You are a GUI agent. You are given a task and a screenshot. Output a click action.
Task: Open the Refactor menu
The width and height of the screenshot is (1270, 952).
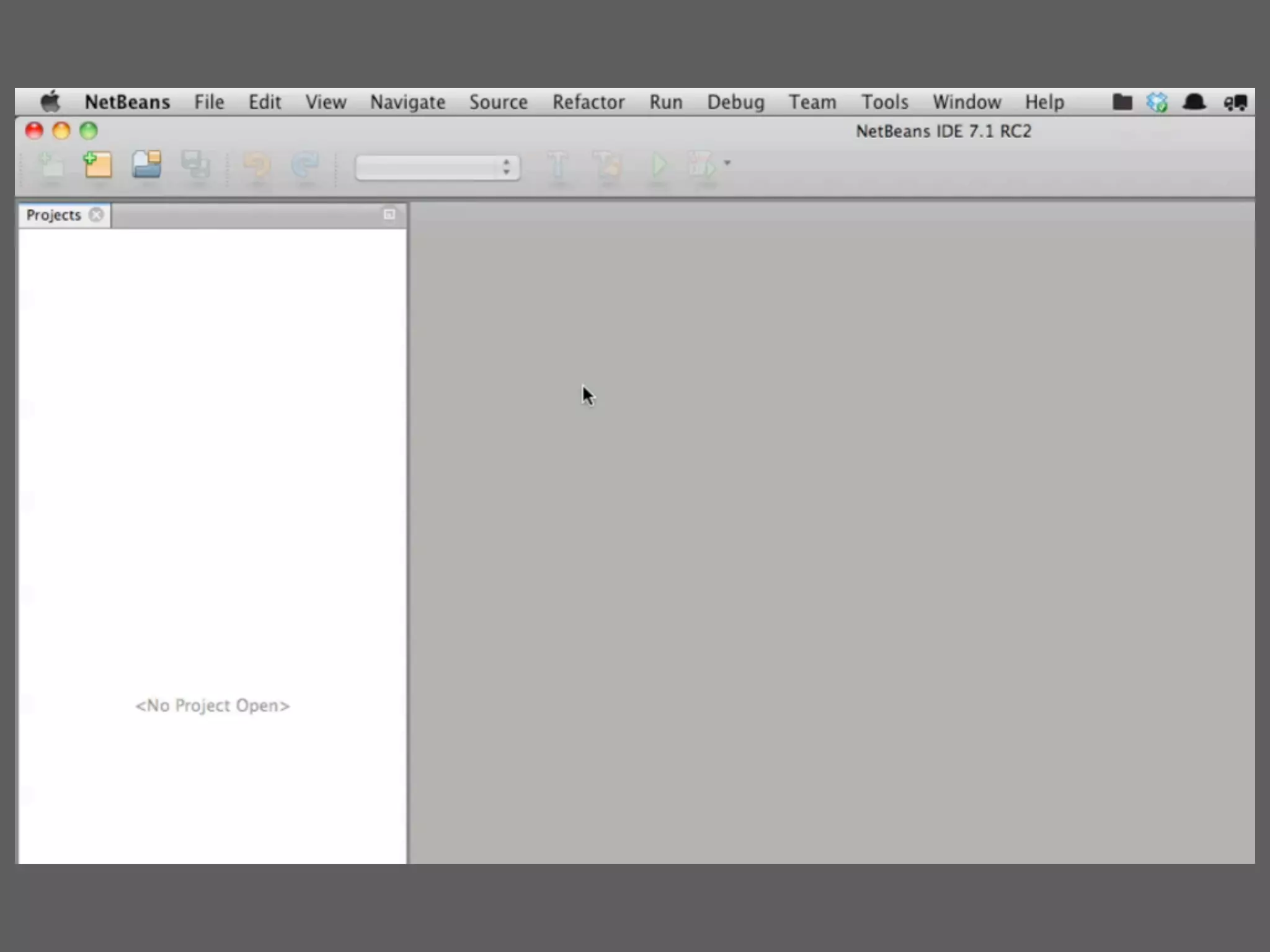pyautogui.click(x=588, y=102)
